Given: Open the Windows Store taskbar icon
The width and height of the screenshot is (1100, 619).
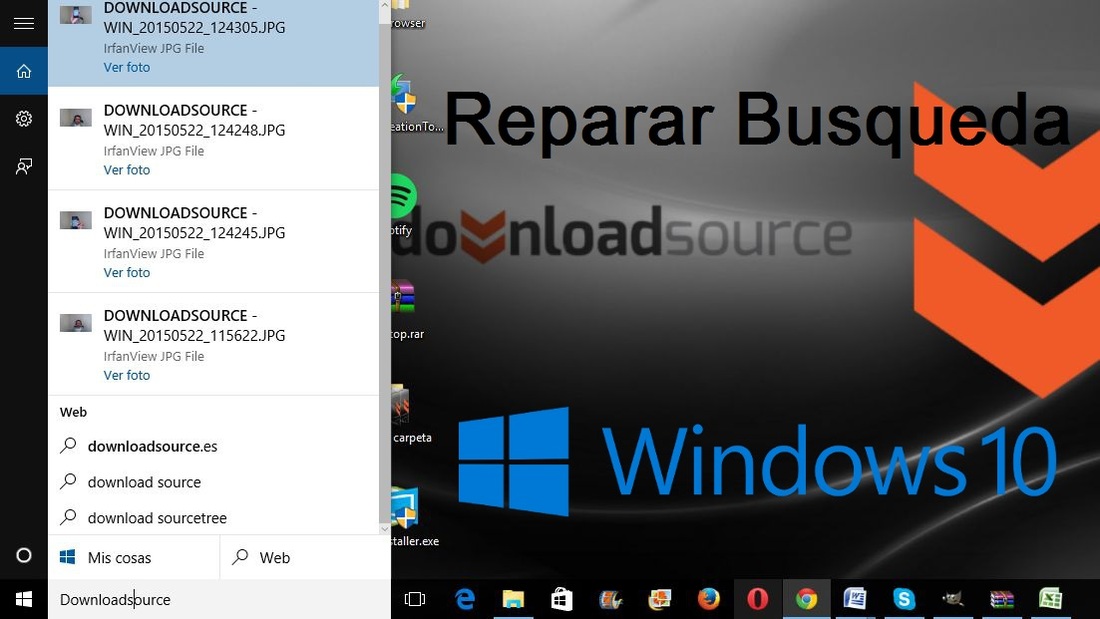Looking at the screenshot, I should tap(561, 599).
